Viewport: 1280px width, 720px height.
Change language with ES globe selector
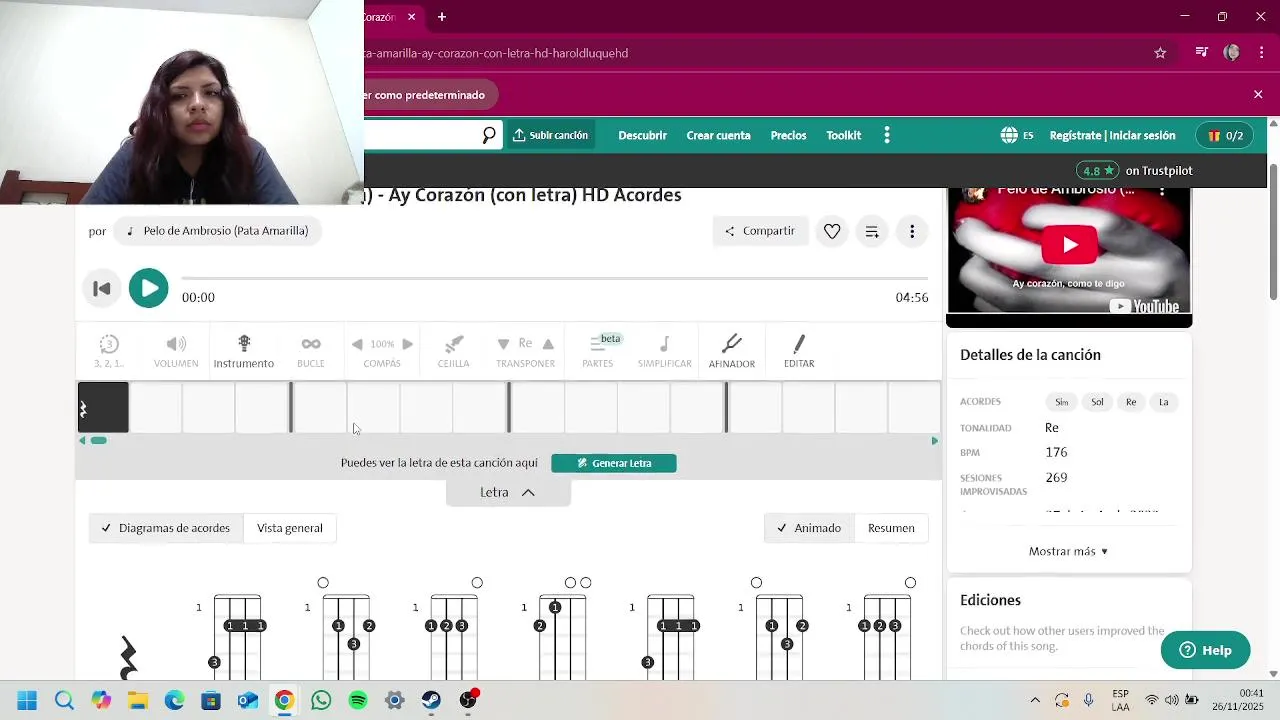tap(1017, 135)
